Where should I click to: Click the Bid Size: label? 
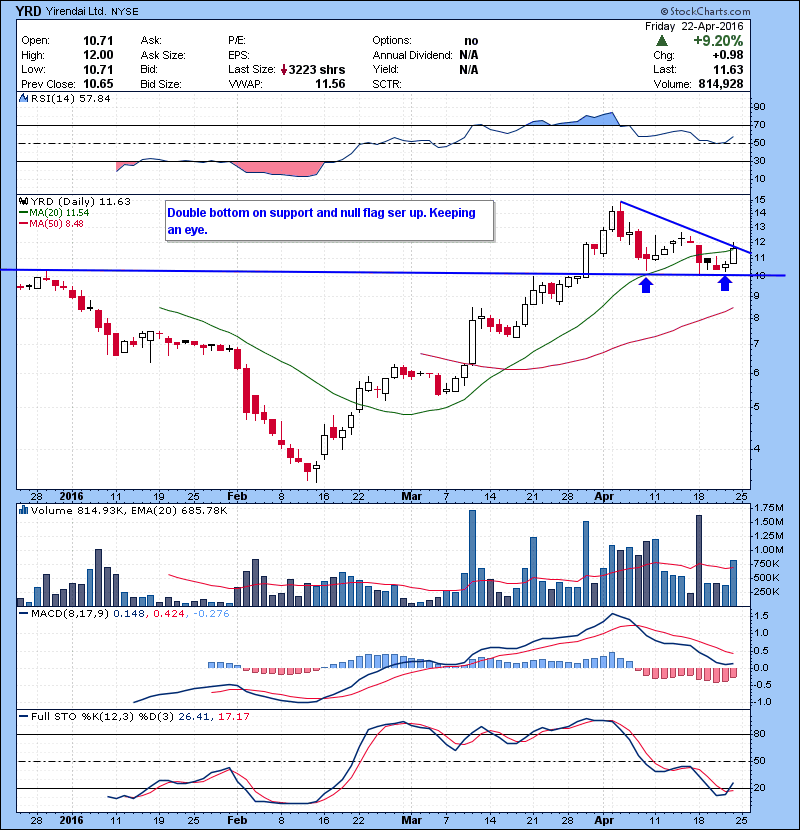pyautogui.click(x=161, y=84)
